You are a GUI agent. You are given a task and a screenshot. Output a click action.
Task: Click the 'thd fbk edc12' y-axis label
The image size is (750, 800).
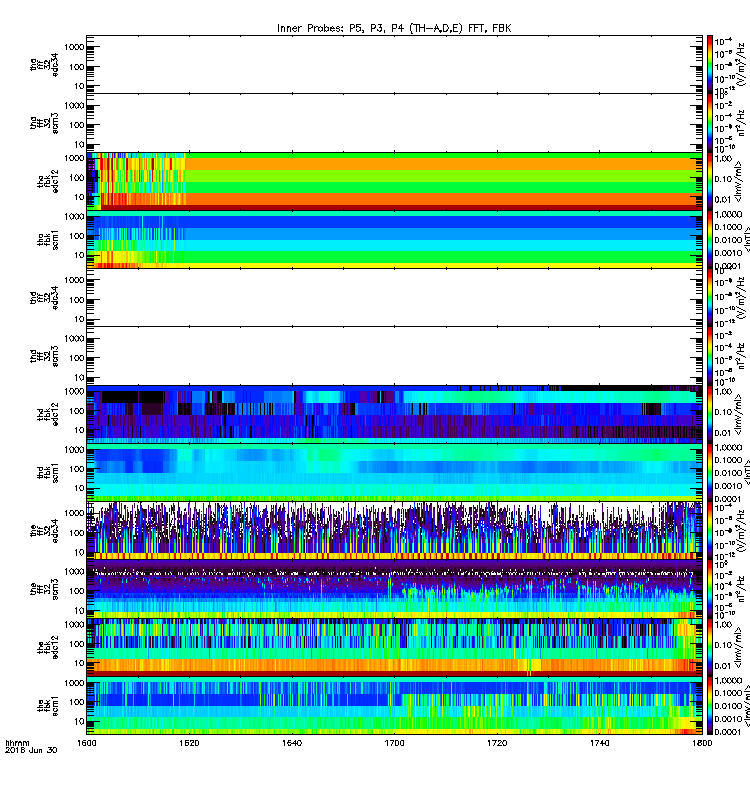(48, 414)
